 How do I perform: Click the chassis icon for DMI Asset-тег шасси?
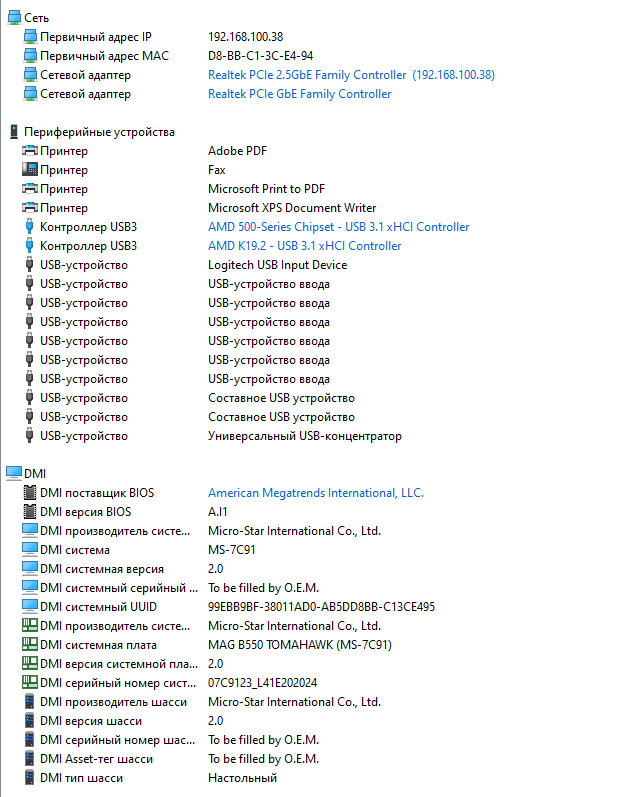point(30,758)
